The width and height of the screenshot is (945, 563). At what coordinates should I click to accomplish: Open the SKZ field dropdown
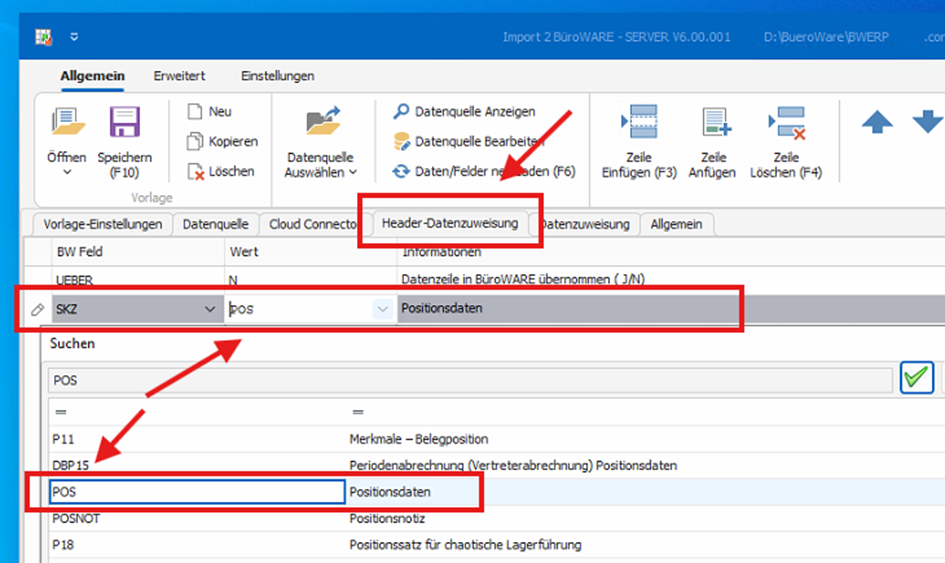click(210, 309)
